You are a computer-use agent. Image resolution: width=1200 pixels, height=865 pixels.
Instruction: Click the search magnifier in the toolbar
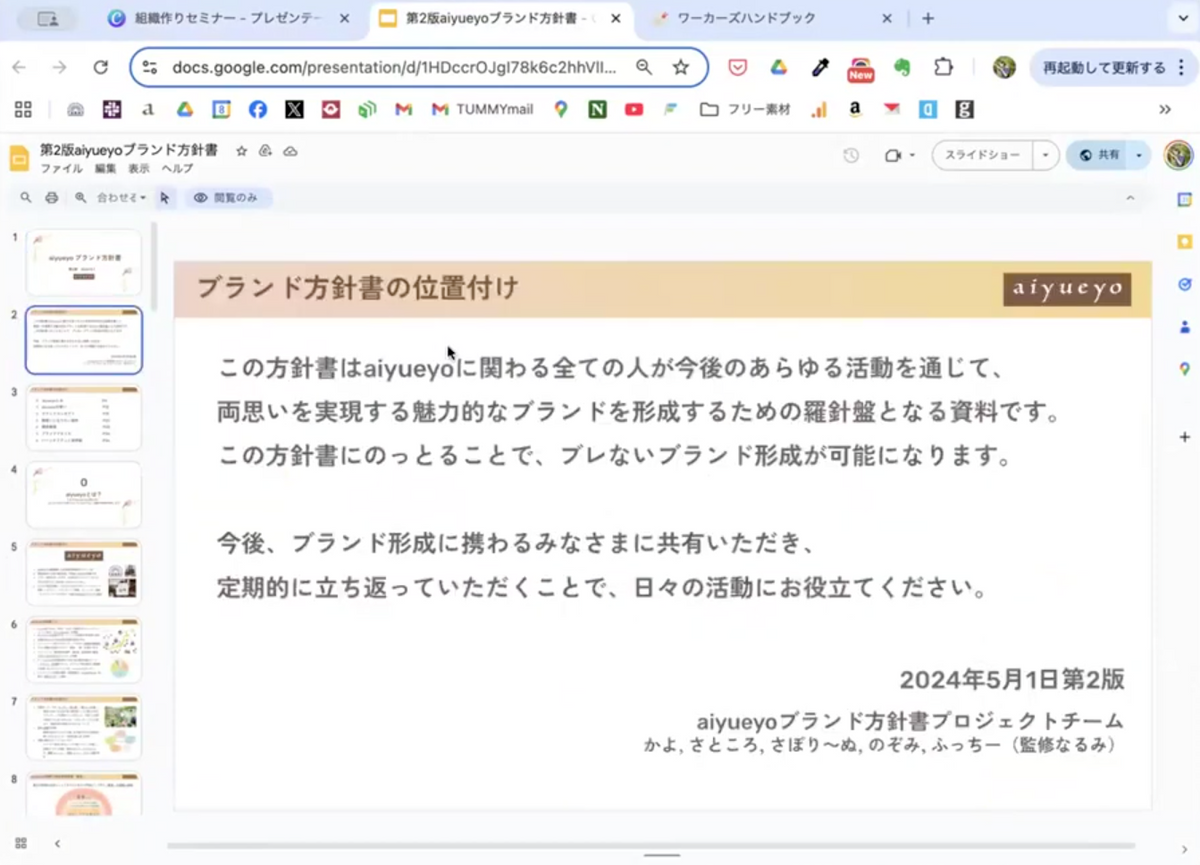click(x=26, y=198)
